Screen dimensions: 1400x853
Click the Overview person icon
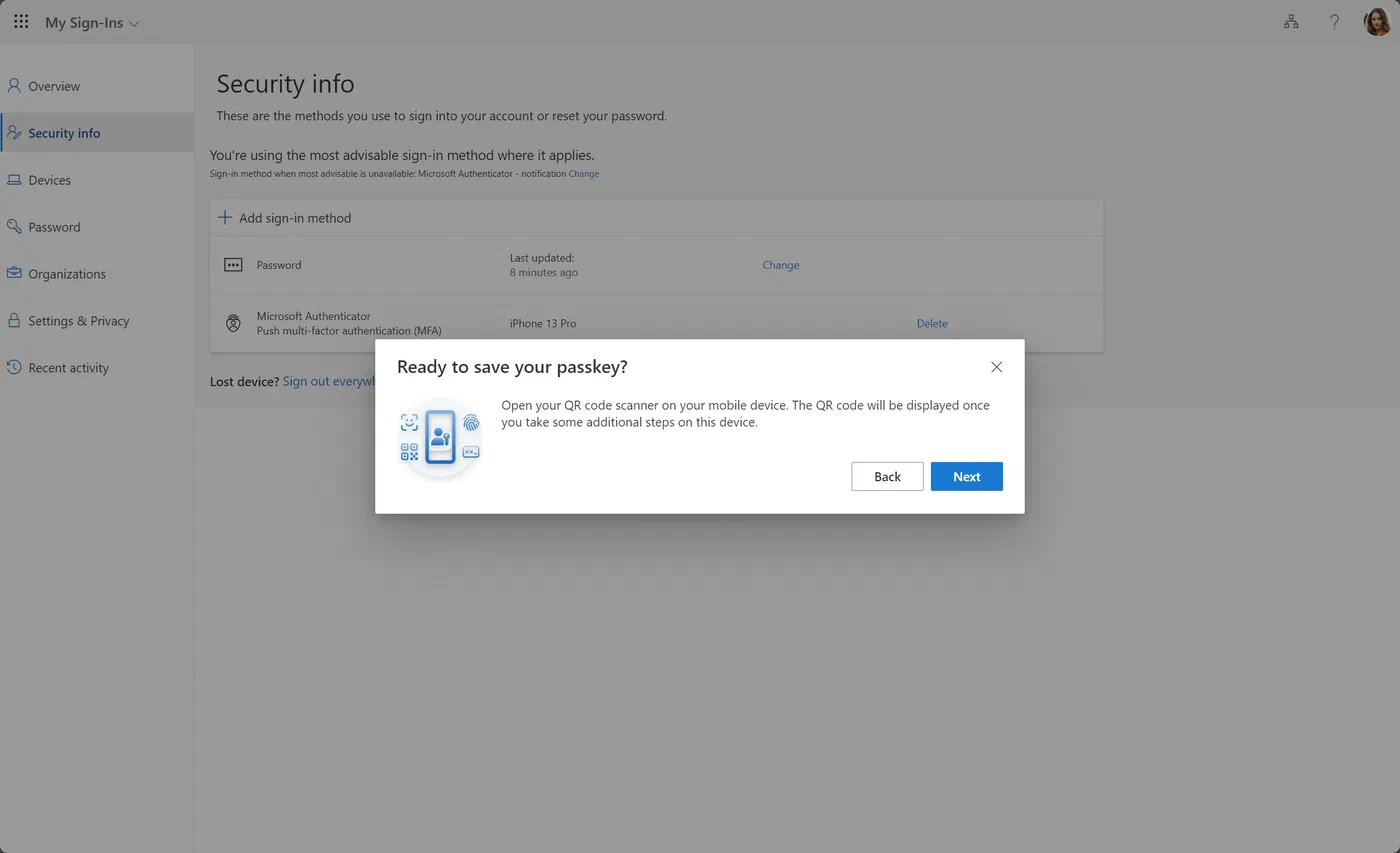[14, 86]
